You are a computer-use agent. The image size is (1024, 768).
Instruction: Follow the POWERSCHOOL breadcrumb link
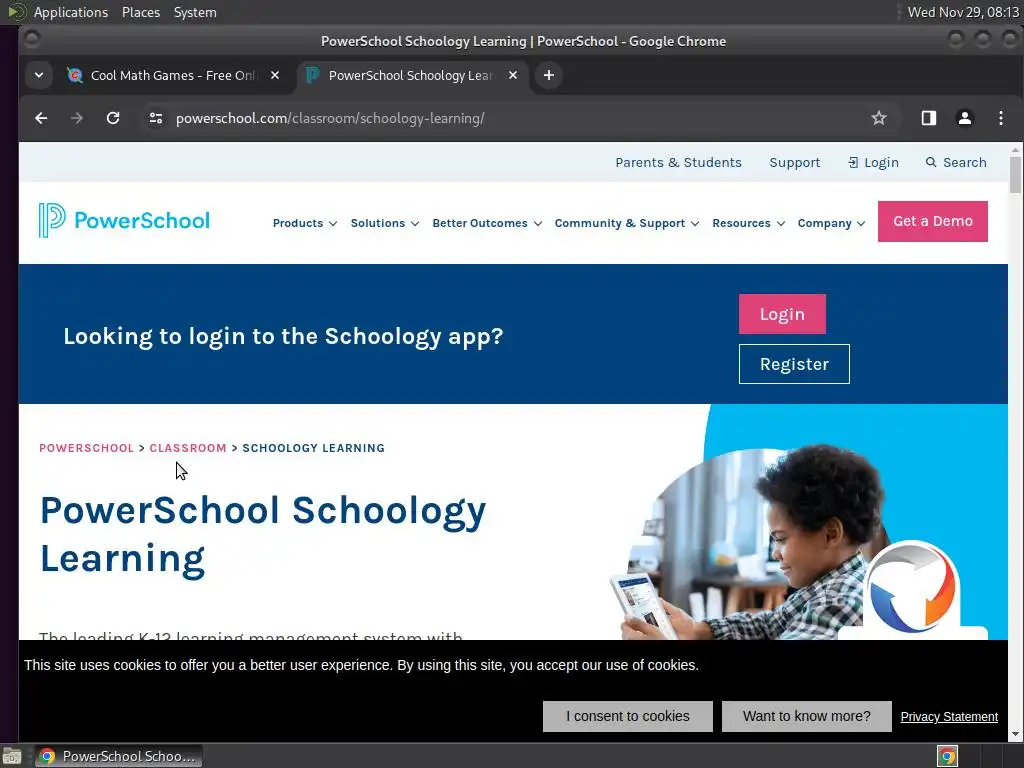pos(86,448)
